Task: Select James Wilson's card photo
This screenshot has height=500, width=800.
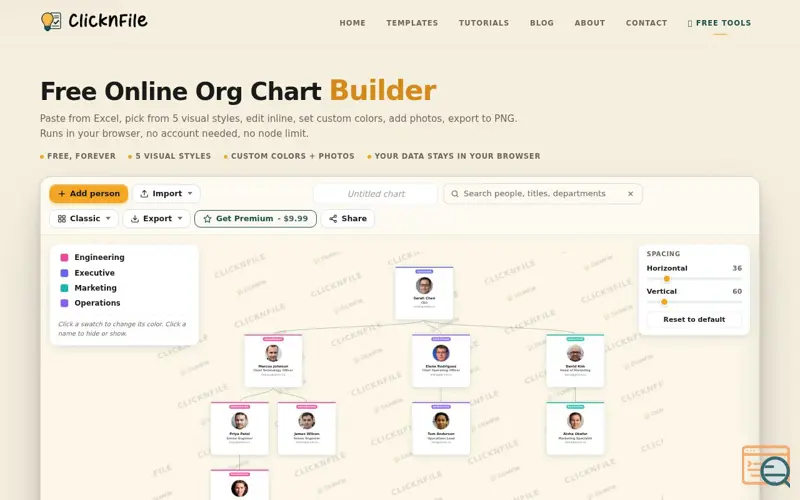Action: (x=307, y=421)
